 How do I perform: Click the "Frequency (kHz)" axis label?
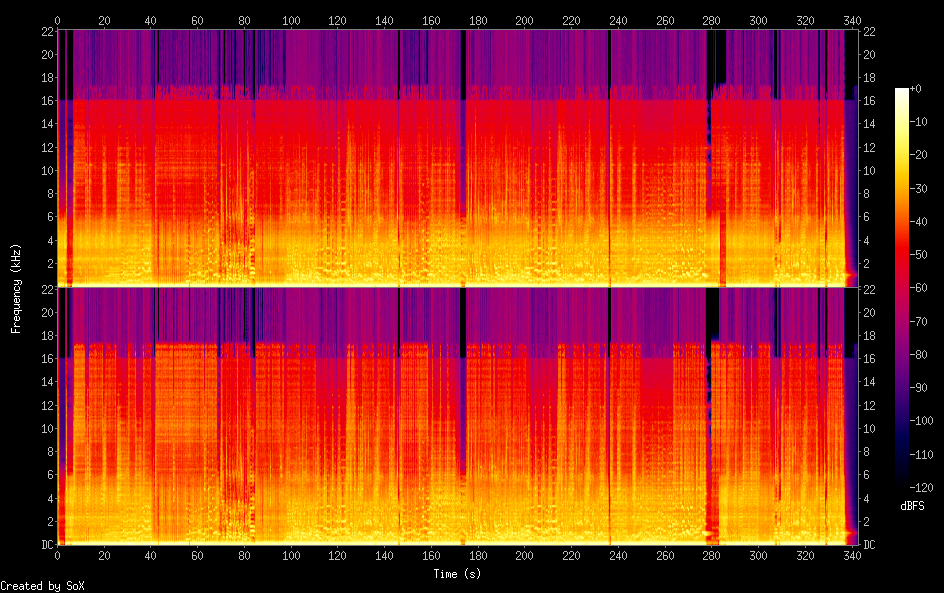click(x=16, y=288)
